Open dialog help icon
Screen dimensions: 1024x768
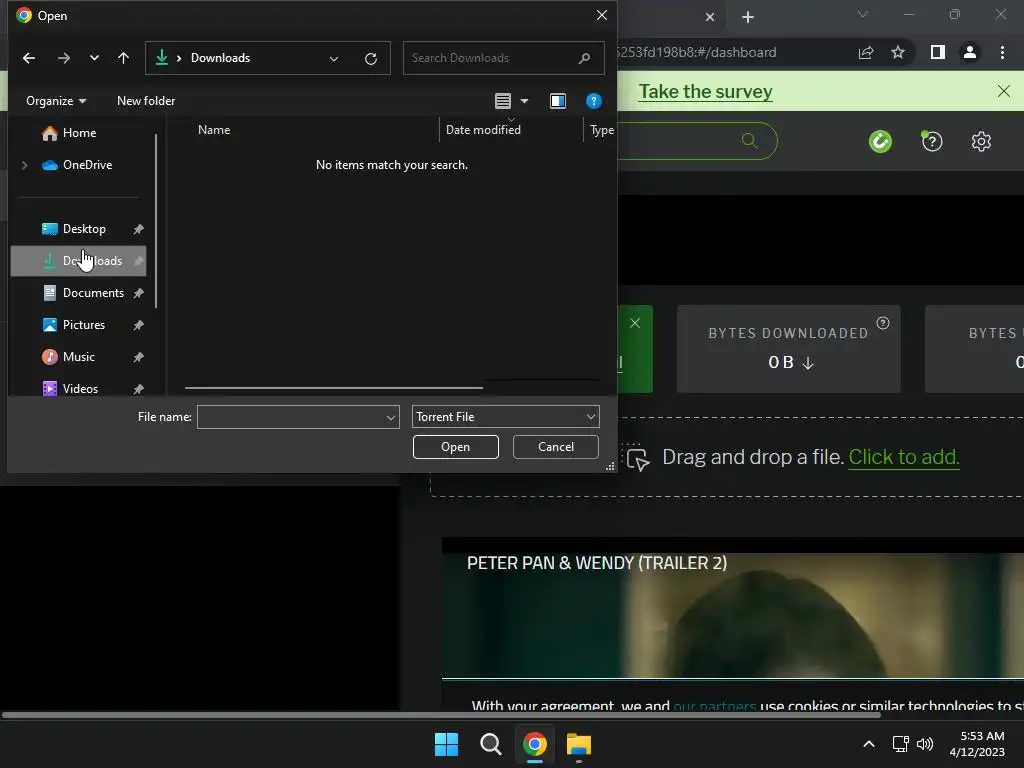point(594,101)
